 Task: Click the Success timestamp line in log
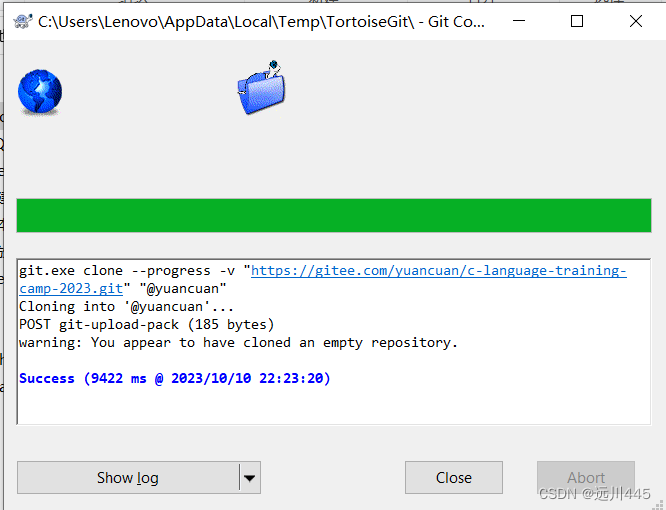coord(175,378)
